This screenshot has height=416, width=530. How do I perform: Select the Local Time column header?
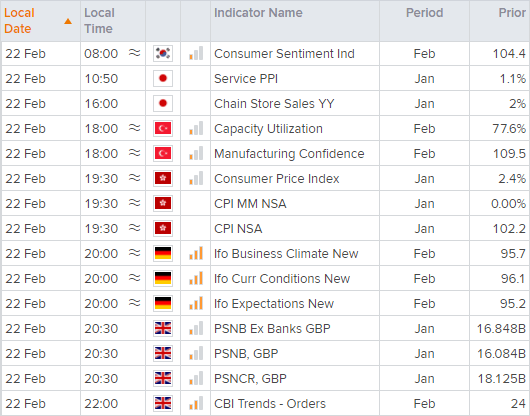[99, 21]
